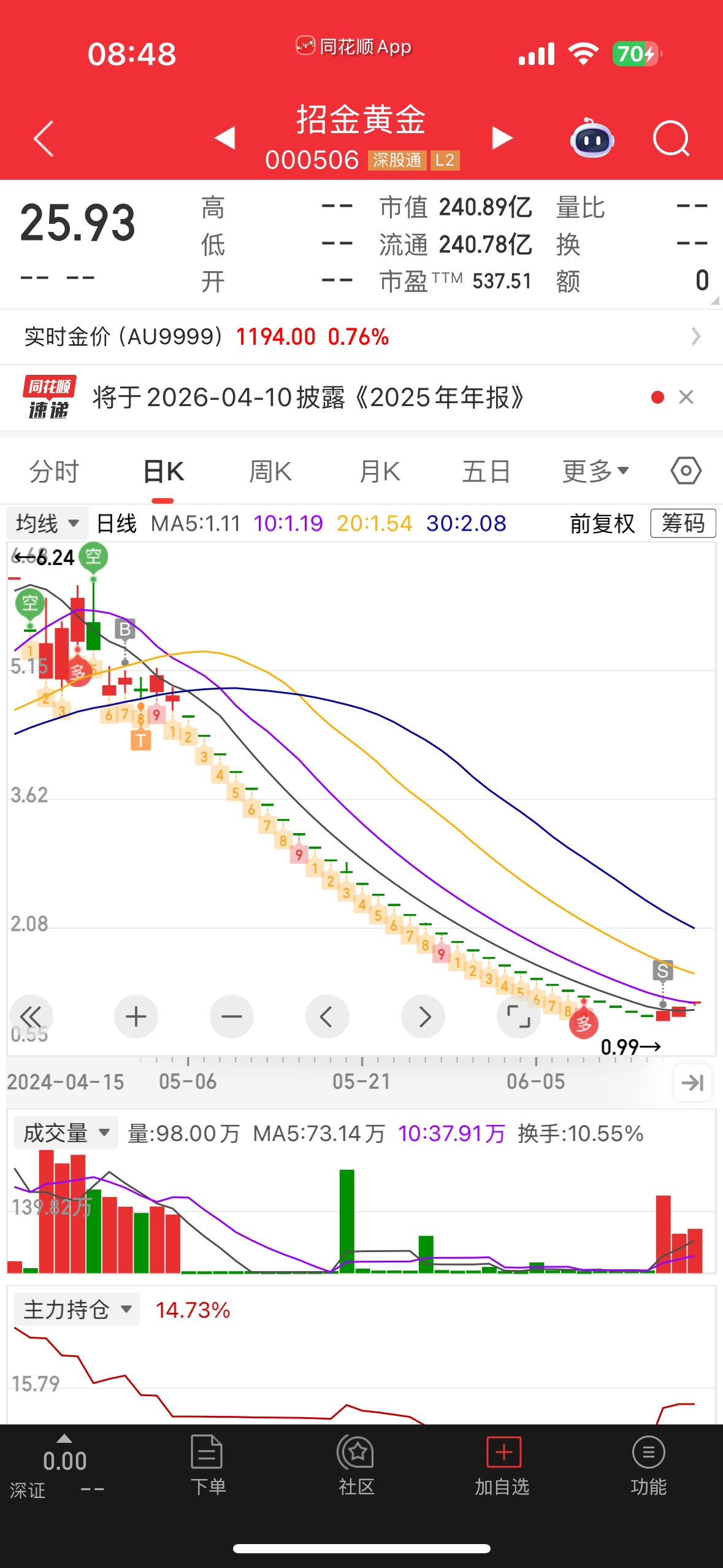Tap the 换手:10.55% value

coord(580,1133)
